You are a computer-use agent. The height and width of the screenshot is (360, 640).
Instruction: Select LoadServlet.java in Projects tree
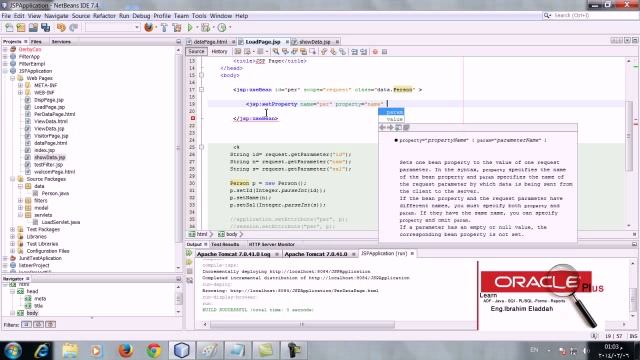60,222
